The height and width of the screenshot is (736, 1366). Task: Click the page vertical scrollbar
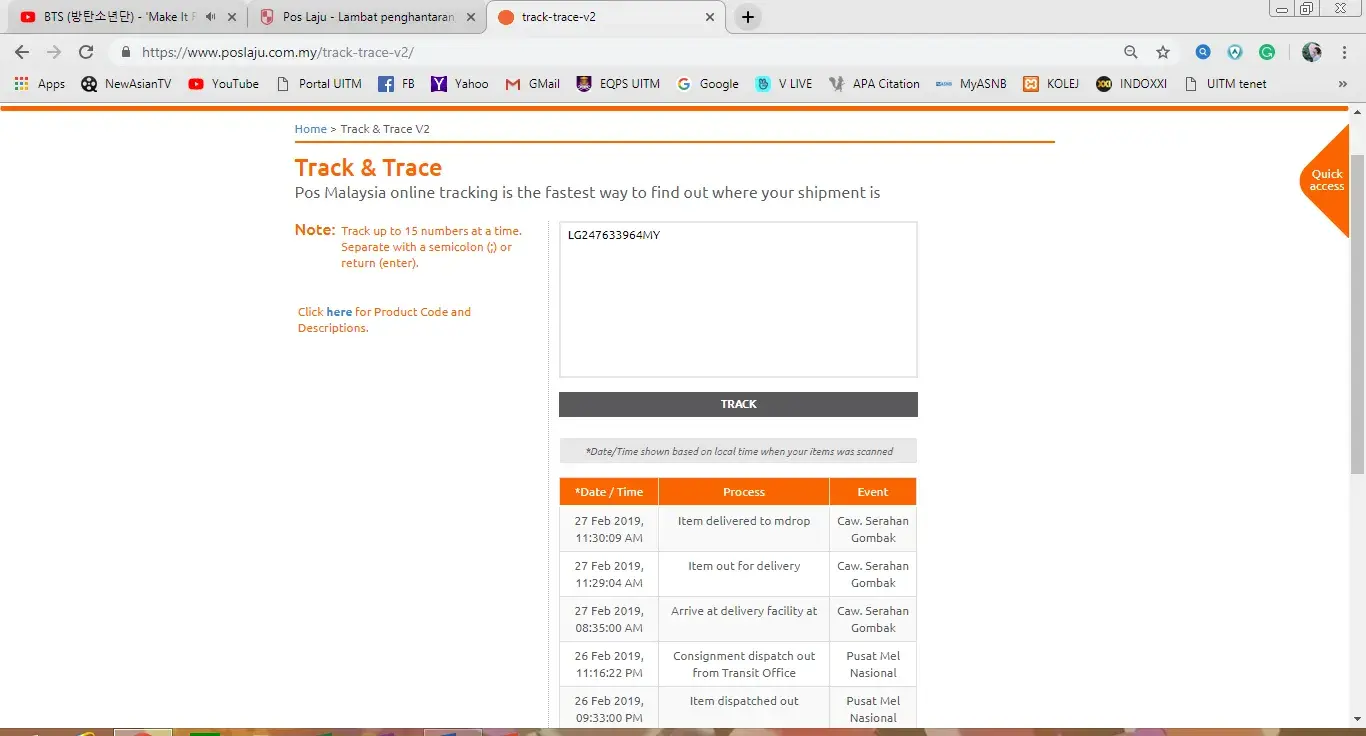1357,313
